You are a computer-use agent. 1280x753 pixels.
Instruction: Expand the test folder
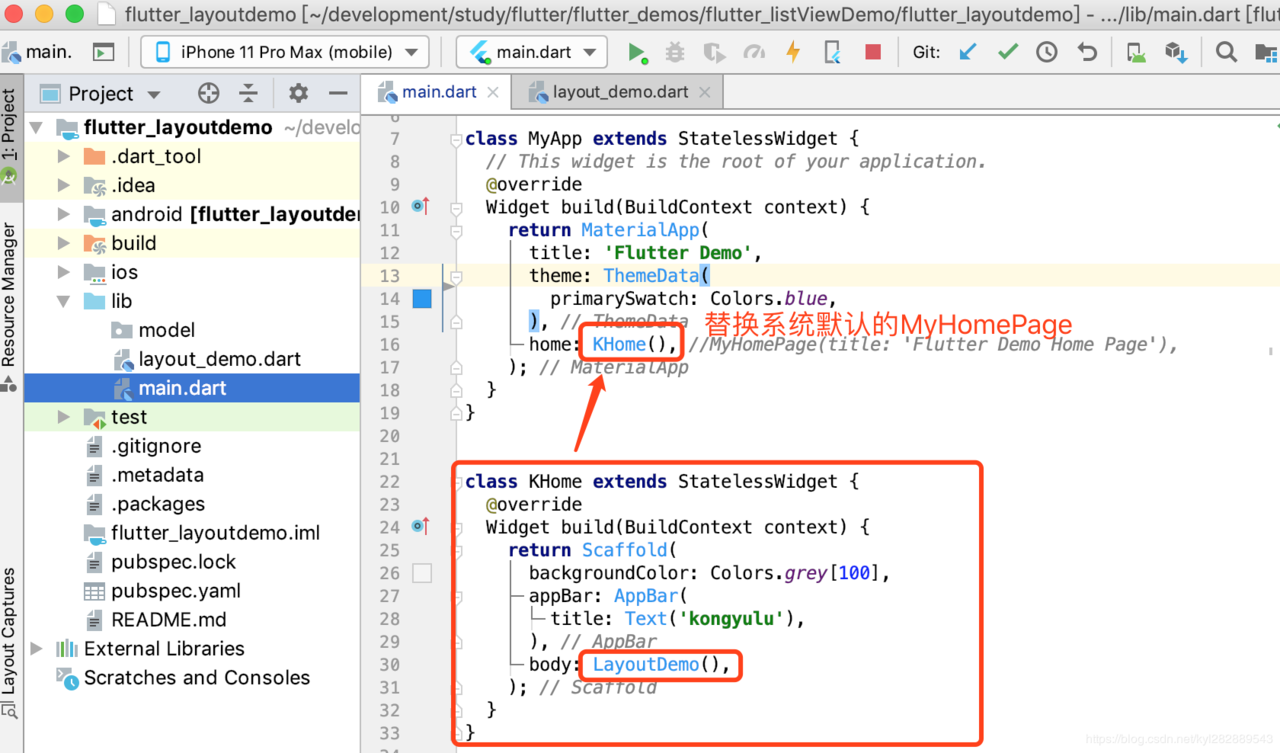tap(64, 417)
